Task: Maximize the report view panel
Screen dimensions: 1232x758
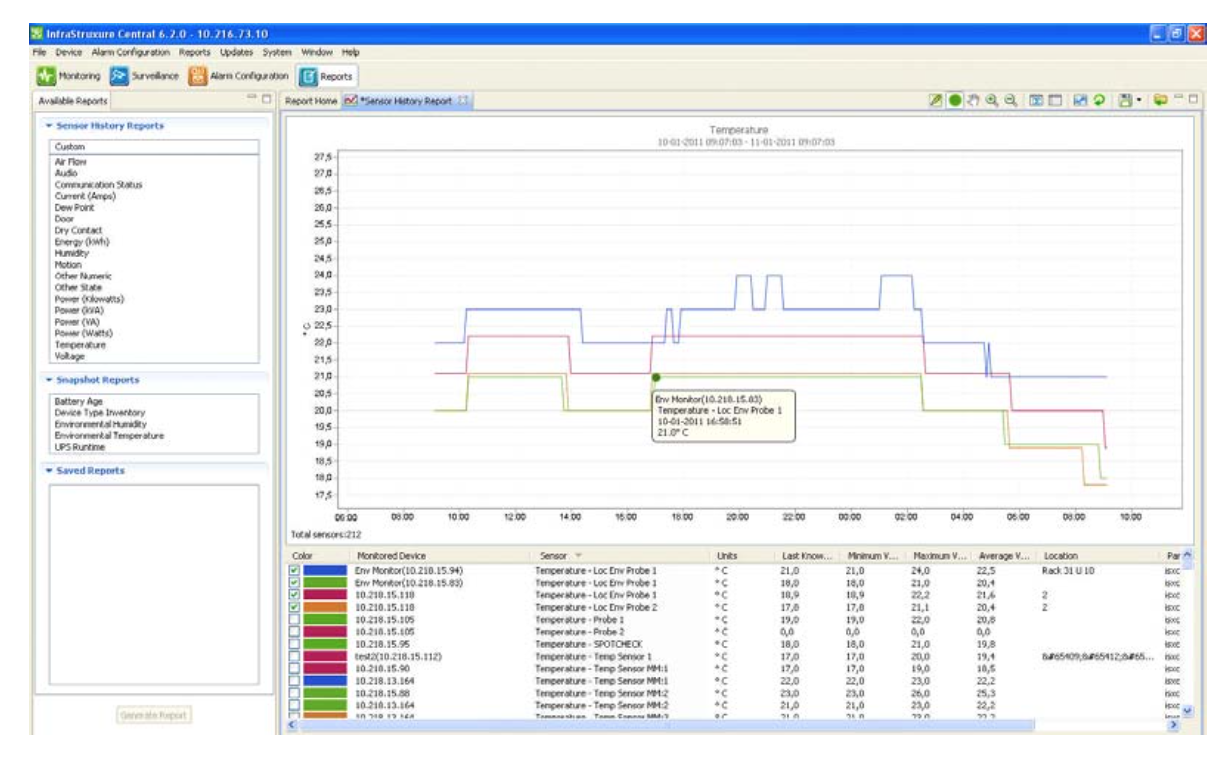Action: 1194,100
